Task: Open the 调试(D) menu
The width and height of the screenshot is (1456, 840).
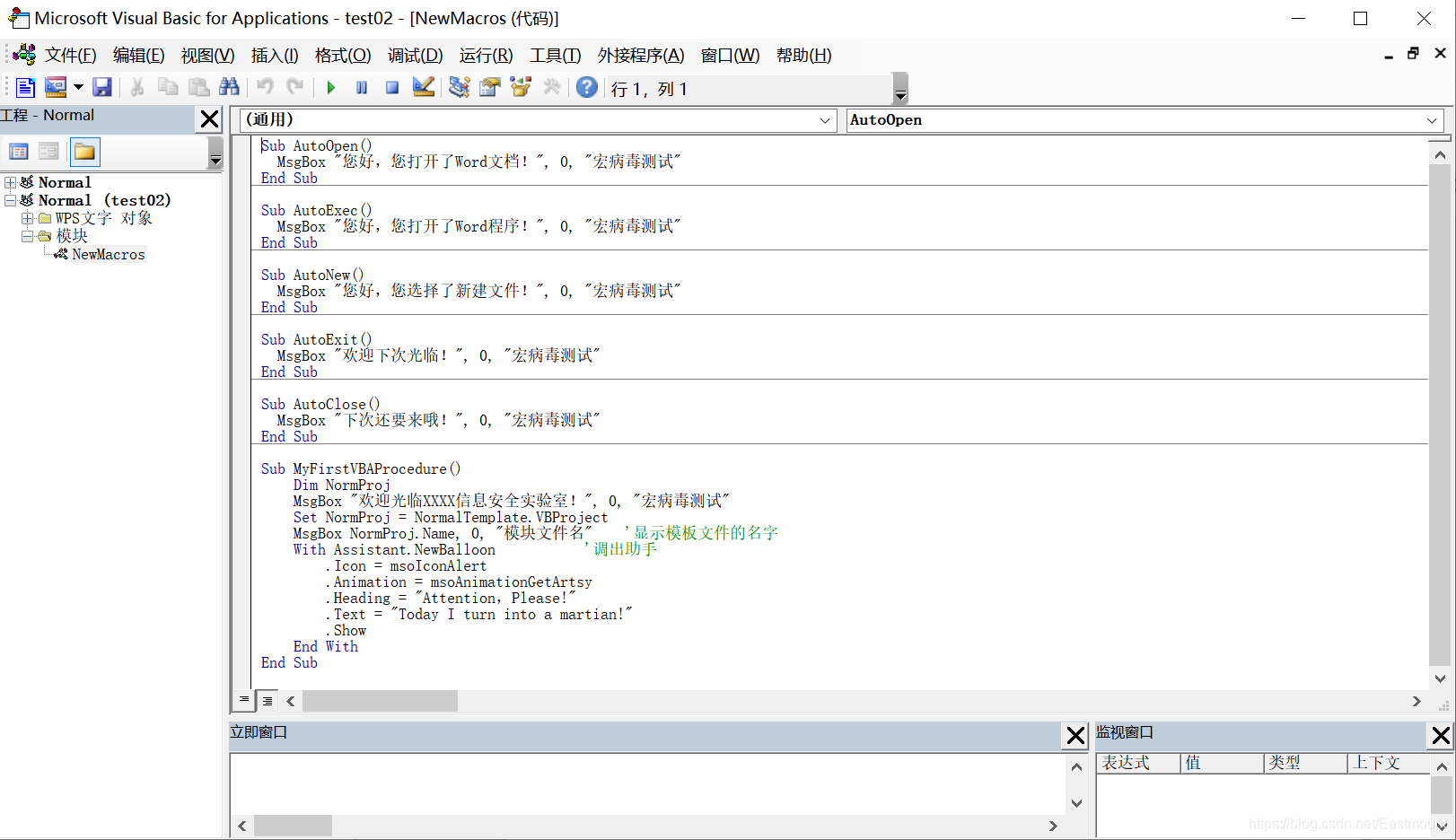Action: [x=416, y=56]
